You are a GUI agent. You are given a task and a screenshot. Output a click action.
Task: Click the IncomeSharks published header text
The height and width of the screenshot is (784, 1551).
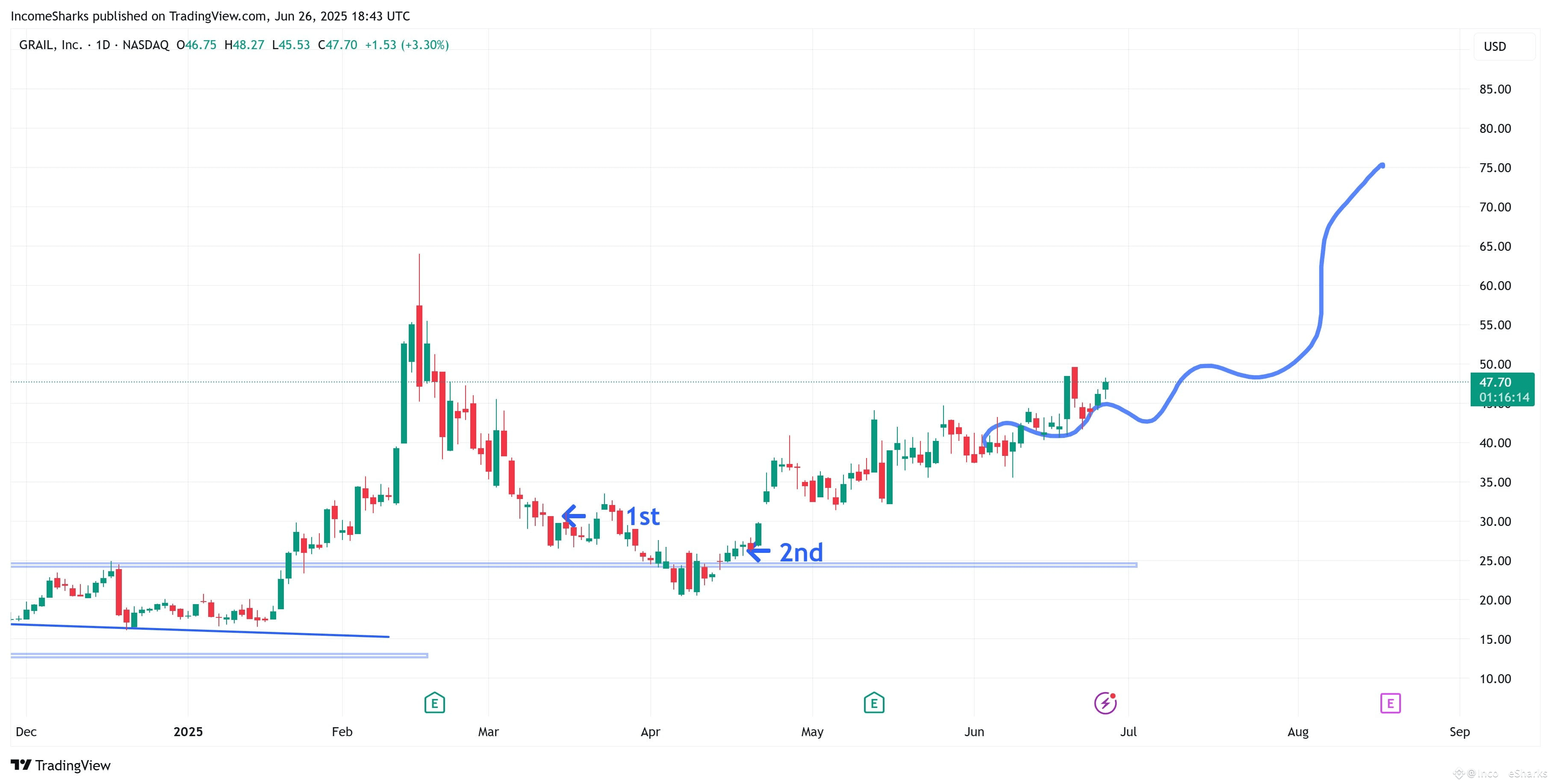point(210,16)
